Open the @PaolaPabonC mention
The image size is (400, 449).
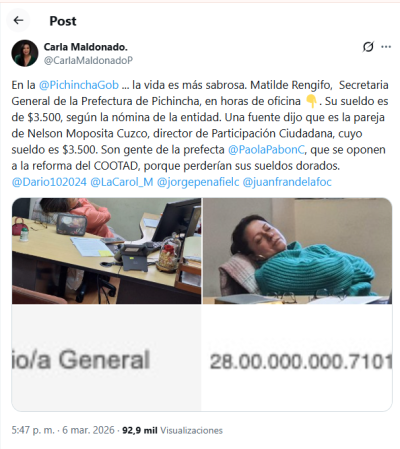click(x=266, y=150)
